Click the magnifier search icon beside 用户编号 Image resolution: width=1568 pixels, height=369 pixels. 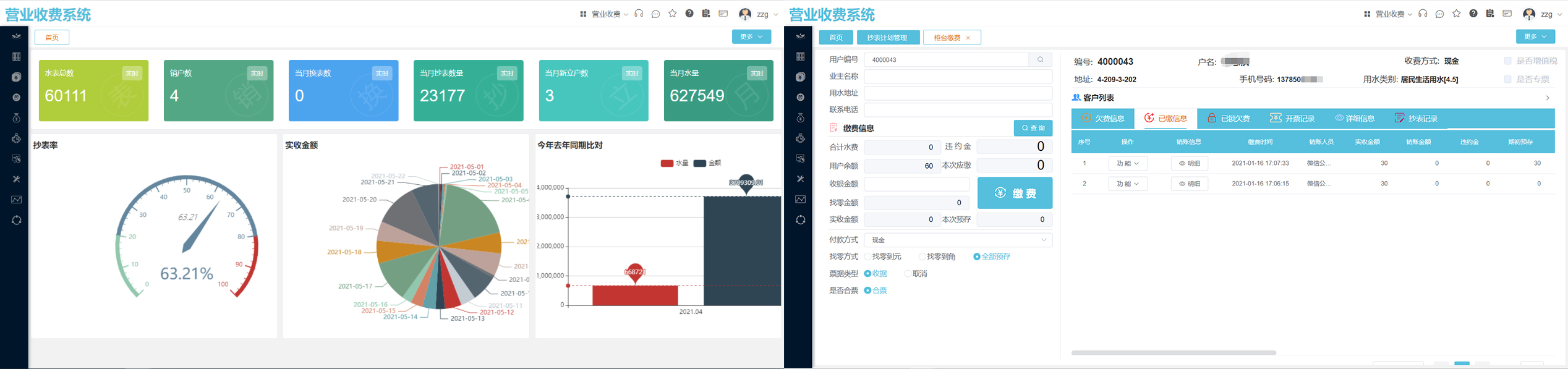tap(1041, 60)
